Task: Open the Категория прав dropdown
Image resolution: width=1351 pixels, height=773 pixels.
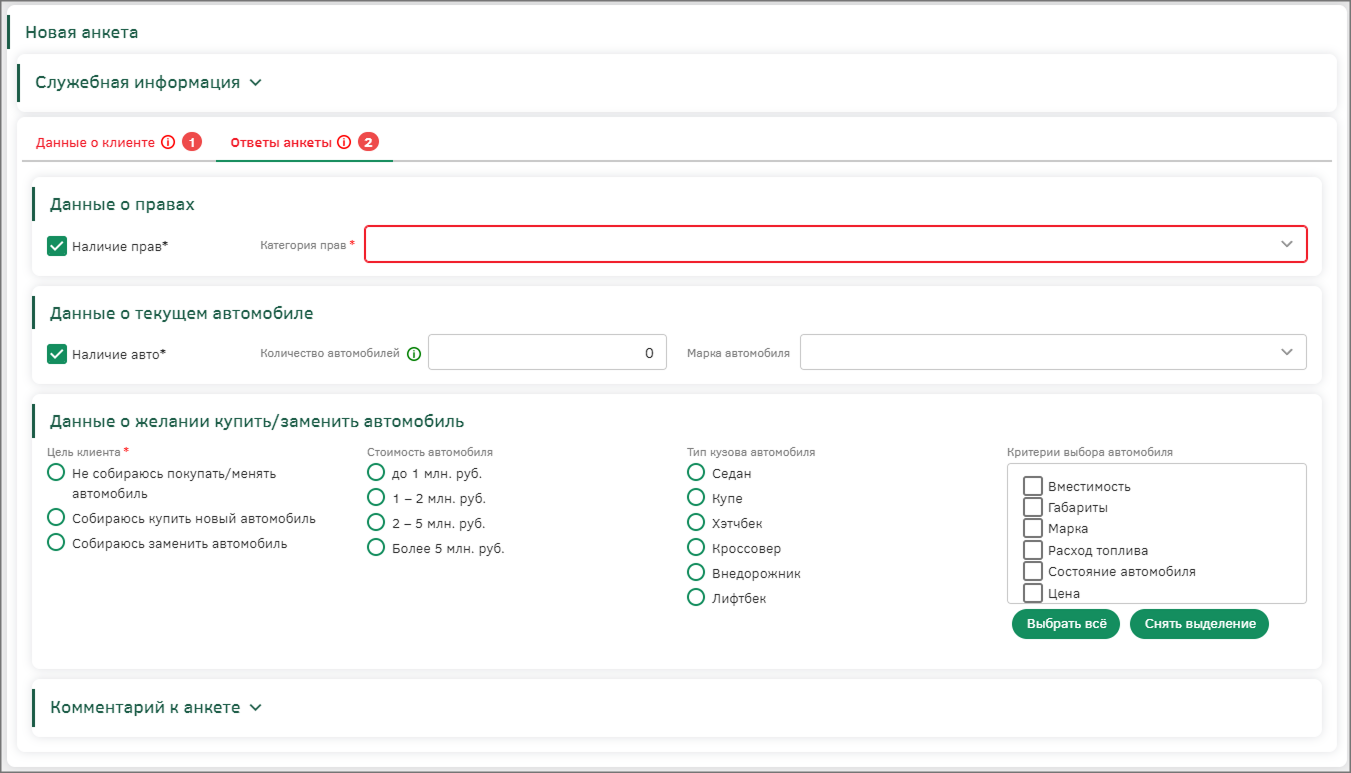Action: [x=835, y=244]
